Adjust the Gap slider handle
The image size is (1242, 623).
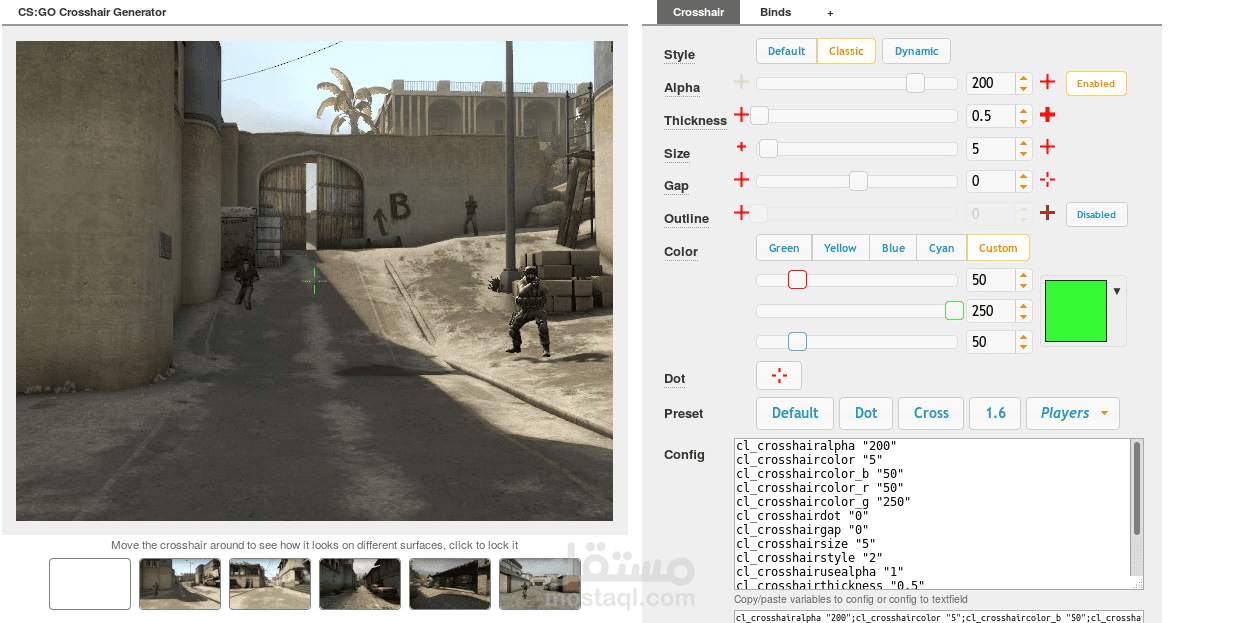tap(858, 181)
